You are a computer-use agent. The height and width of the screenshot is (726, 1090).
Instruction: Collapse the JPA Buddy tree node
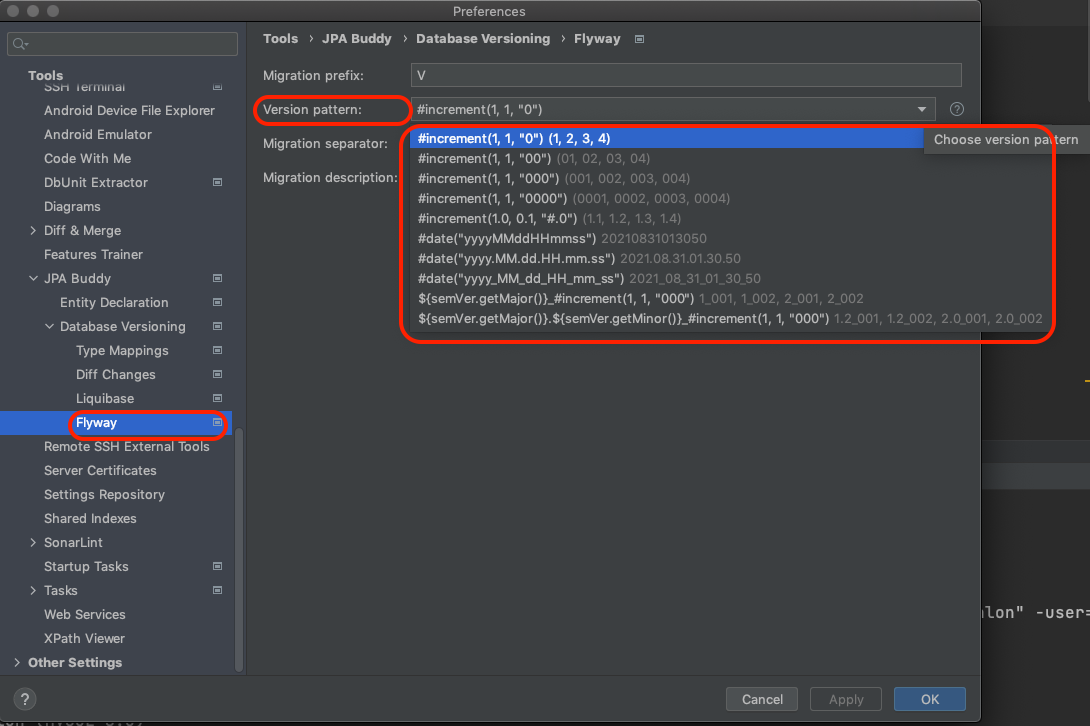click(33, 278)
